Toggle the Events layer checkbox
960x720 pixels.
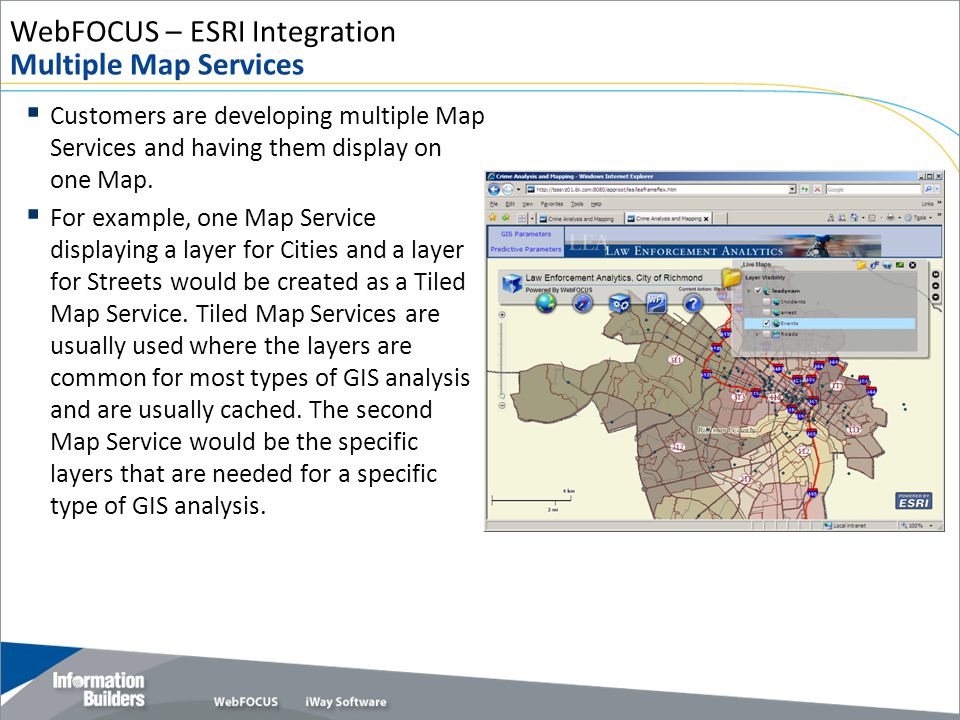(x=767, y=323)
